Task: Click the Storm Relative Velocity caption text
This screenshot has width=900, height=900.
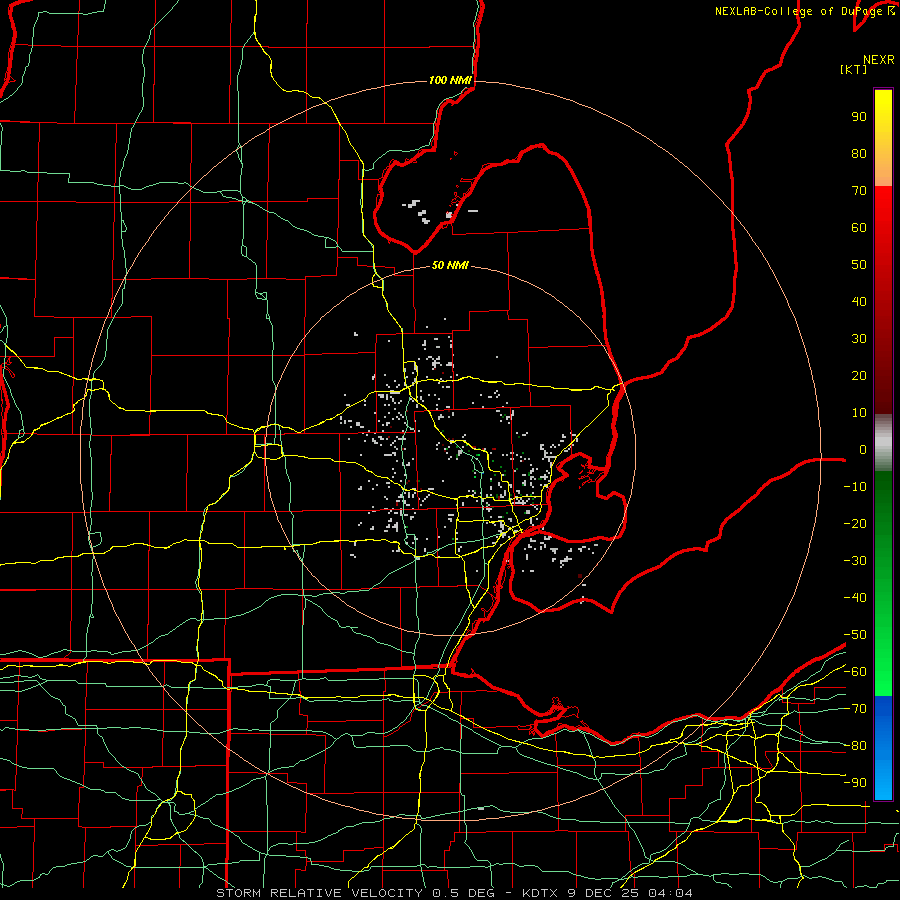Action: pyautogui.click(x=454, y=893)
